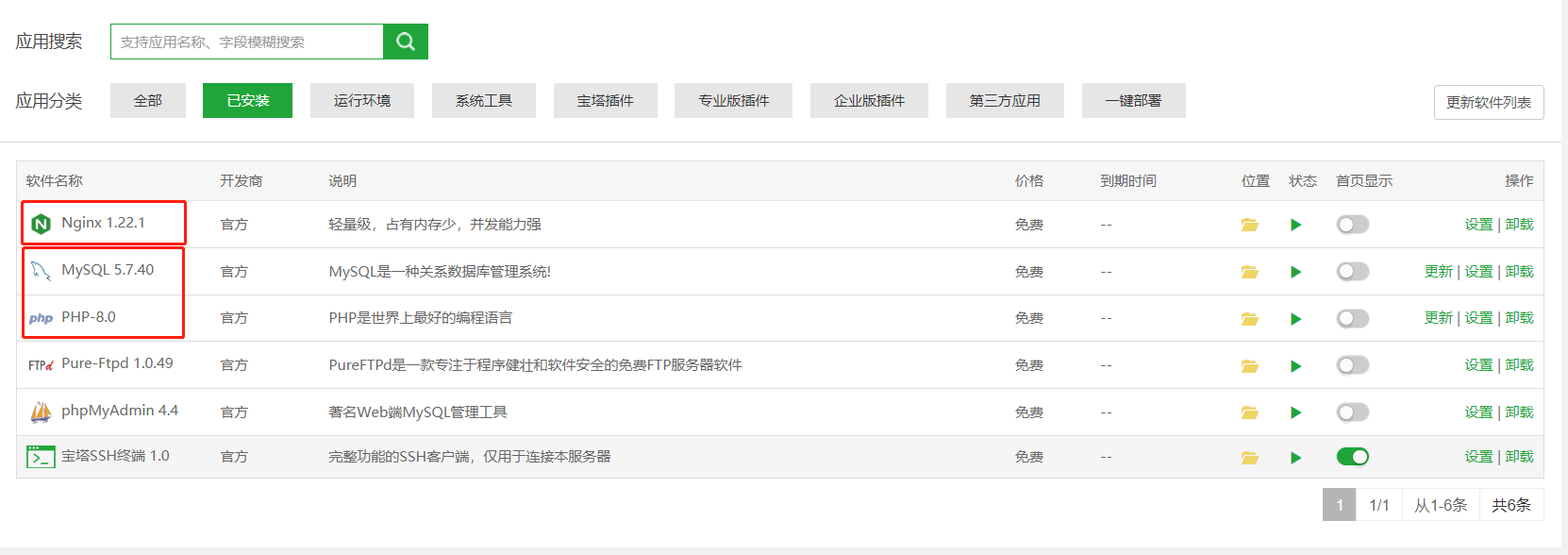1568x555 pixels.
Task: Click 卸载 for 宝塔SSH终端
Action: tap(1519, 457)
